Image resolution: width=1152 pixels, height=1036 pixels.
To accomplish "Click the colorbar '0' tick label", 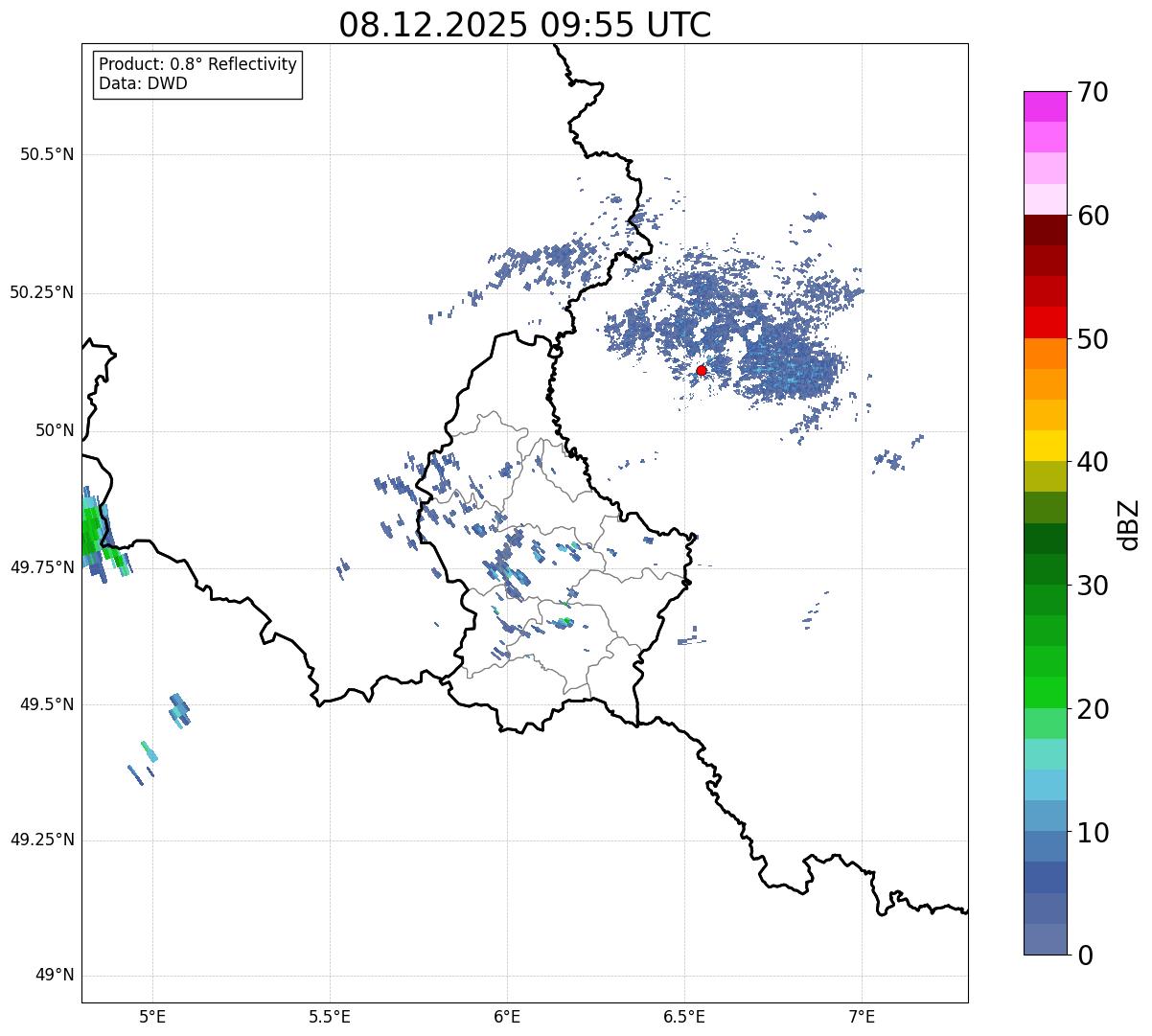I will pyautogui.click(x=1085, y=955).
